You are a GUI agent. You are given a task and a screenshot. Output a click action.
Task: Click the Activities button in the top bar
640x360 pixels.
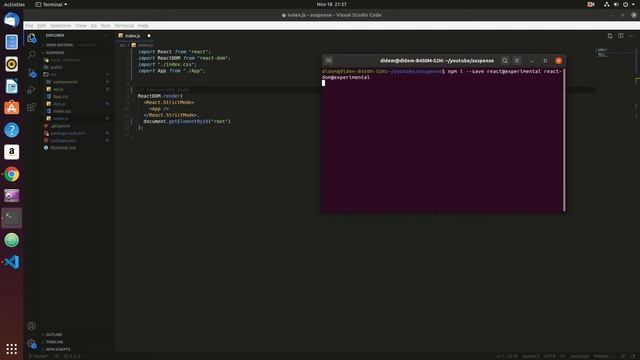click(14, 4)
